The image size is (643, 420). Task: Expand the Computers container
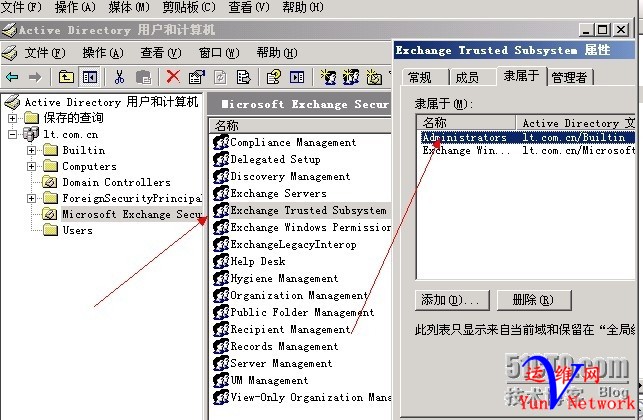click(x=31, y=166)
